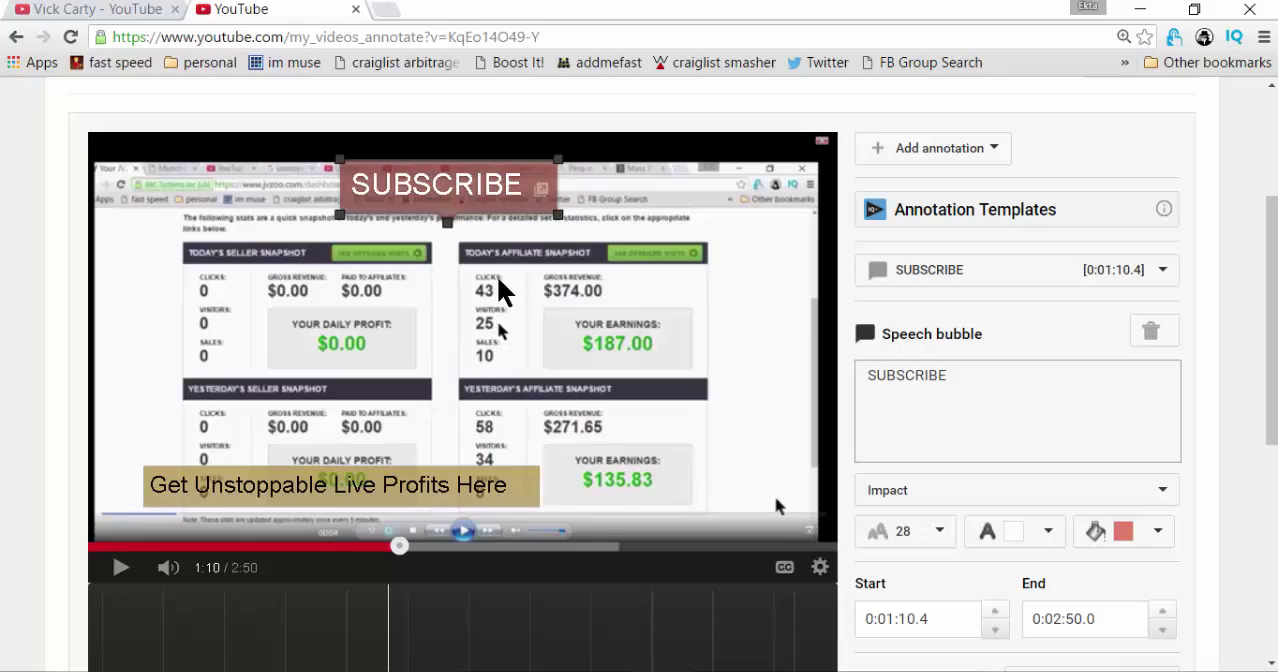Open the Other bookmarks folder
The height and width of the screenshot is (672, 1278).
pyautogui.click(x=1208, y=62)
